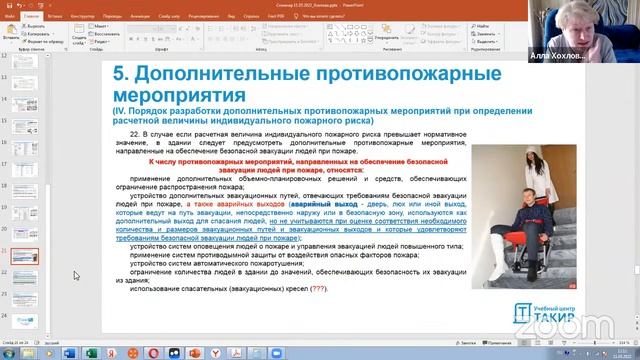The width and height of the screenshot is (640, 360).
Task: Click the Notes (Заметки) status bar button
Action: point(466,343)
